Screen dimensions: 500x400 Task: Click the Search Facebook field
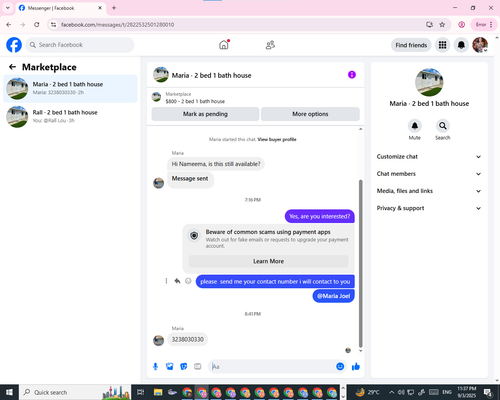coord(80,45)
